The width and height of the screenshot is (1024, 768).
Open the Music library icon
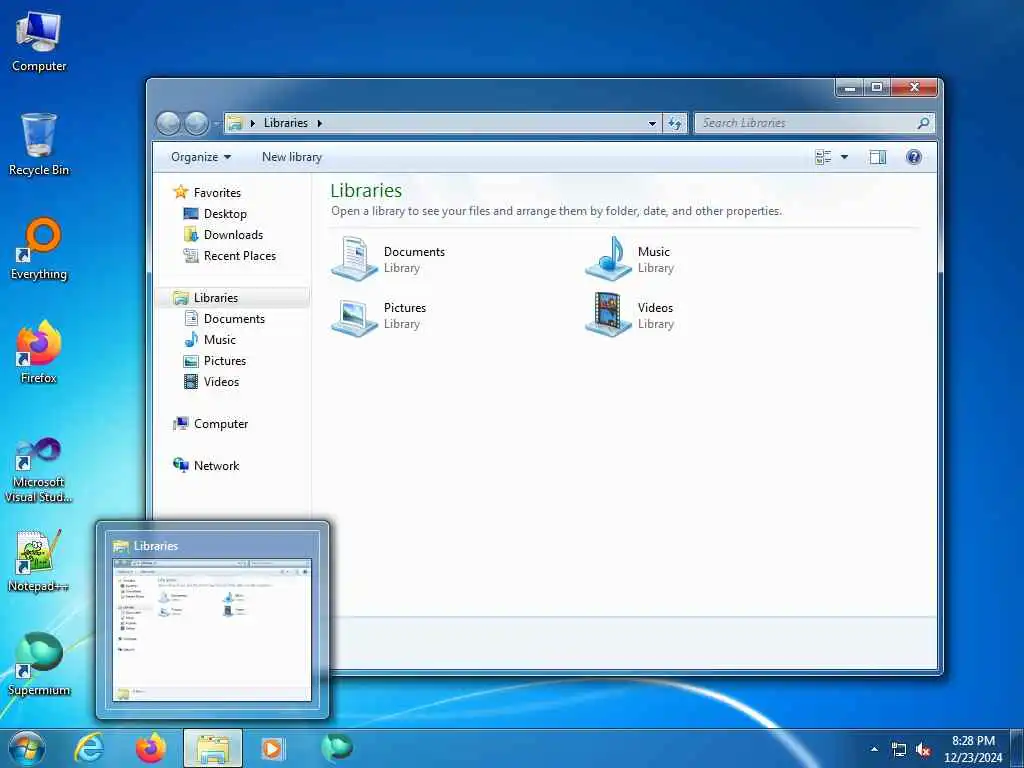click(x=609, y=259)
